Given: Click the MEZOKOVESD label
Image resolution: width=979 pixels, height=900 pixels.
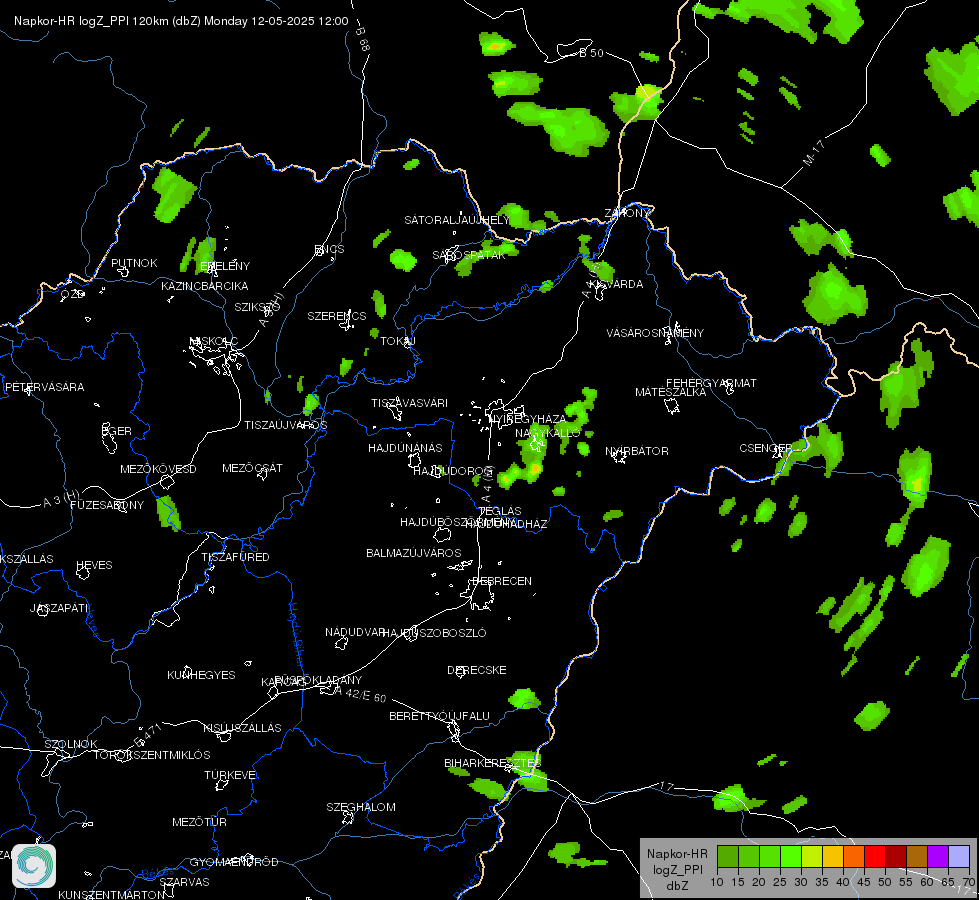Looking at the screenshot, I should pos(158,469).
